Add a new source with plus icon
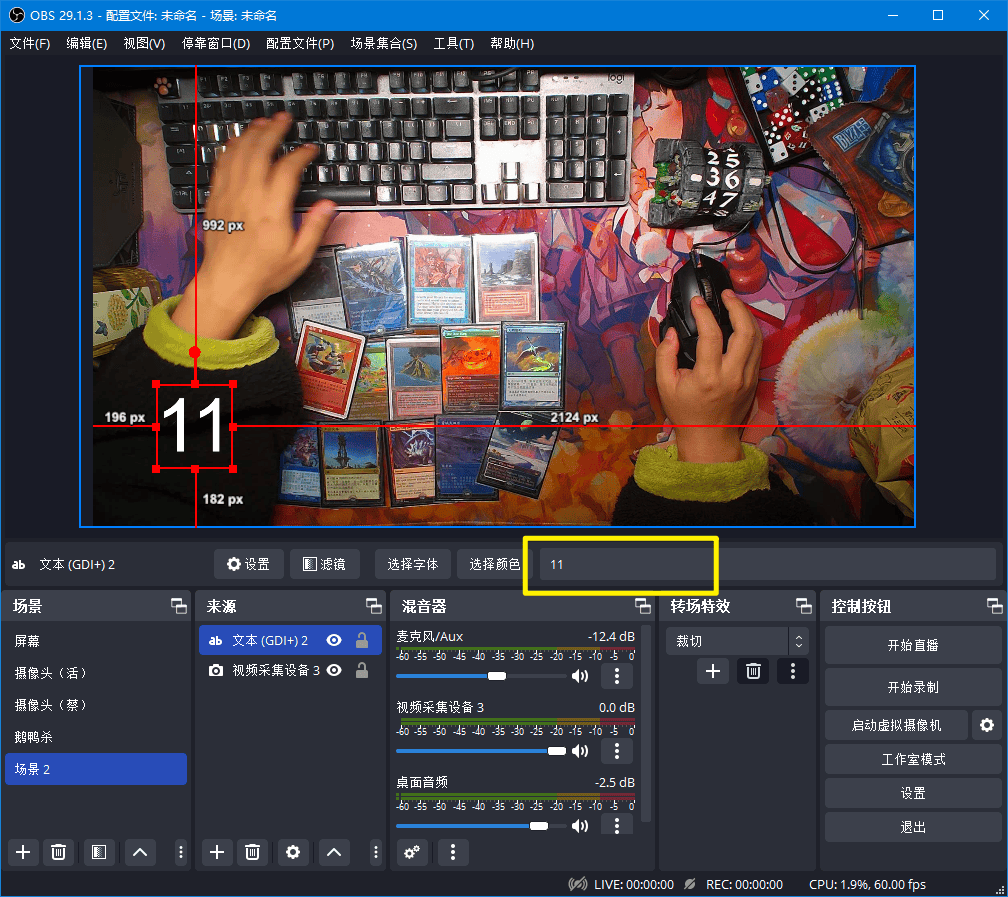This screenshot has width=1008, height=897. click(217, 853)
